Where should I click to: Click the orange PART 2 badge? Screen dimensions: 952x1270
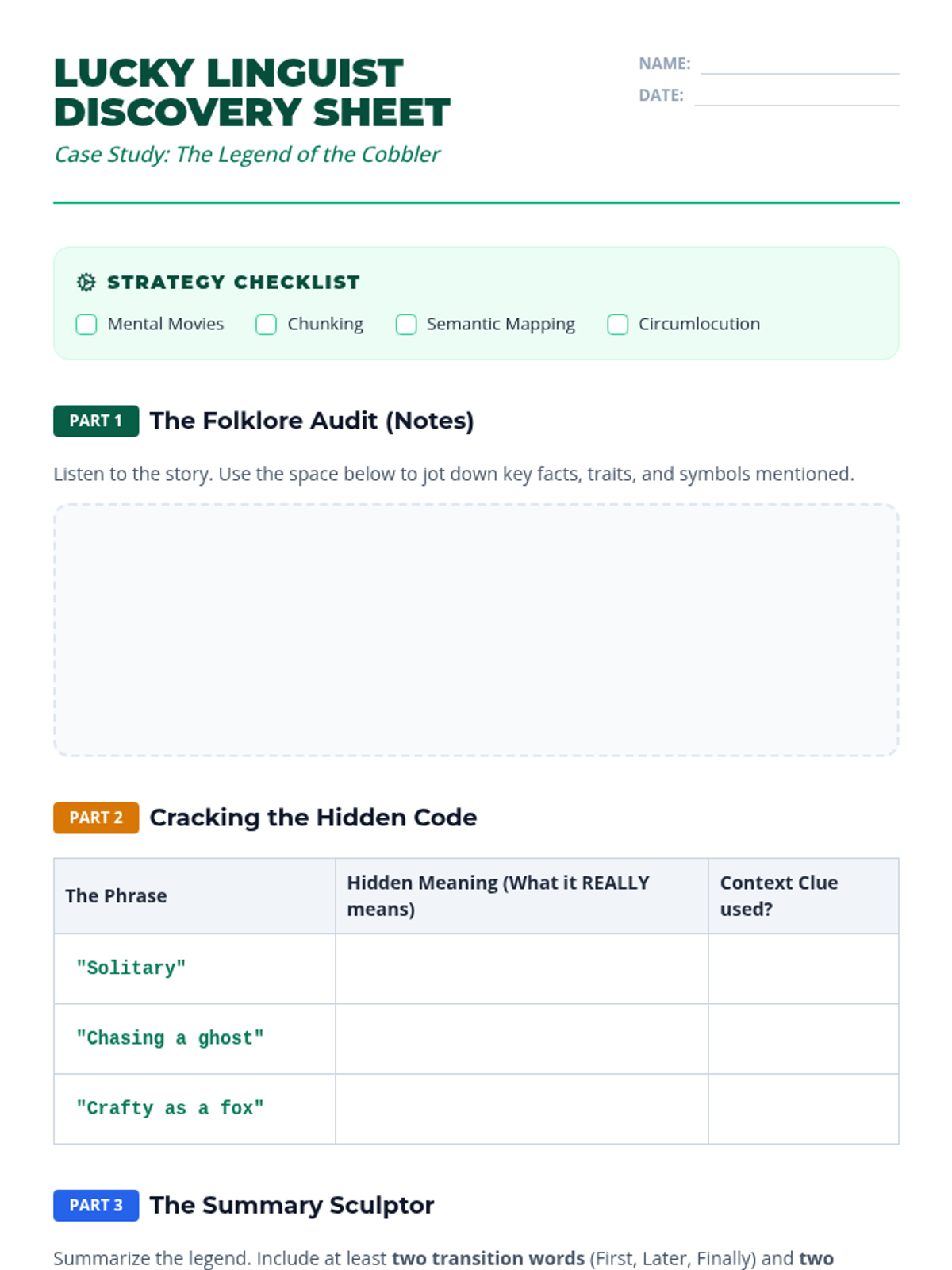[x=96, y=818]
